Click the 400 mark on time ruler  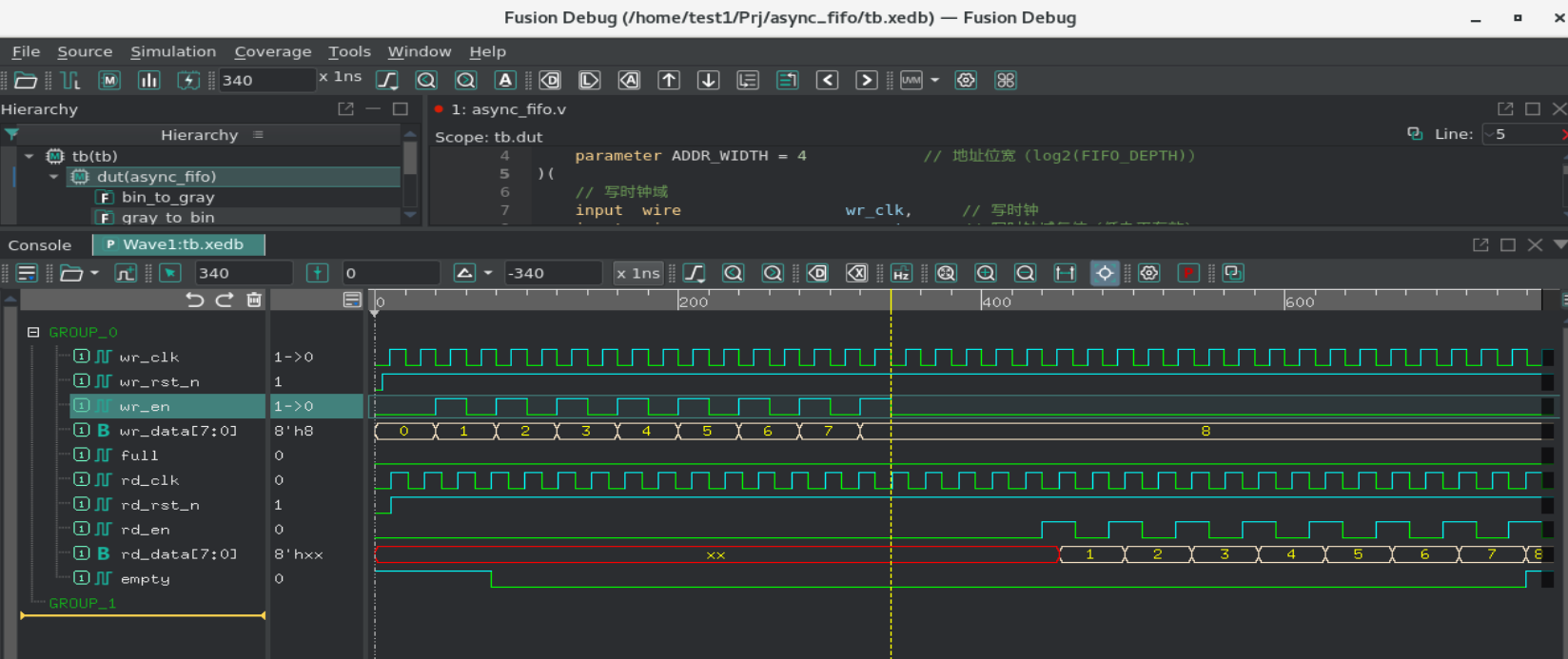point(995,301)
